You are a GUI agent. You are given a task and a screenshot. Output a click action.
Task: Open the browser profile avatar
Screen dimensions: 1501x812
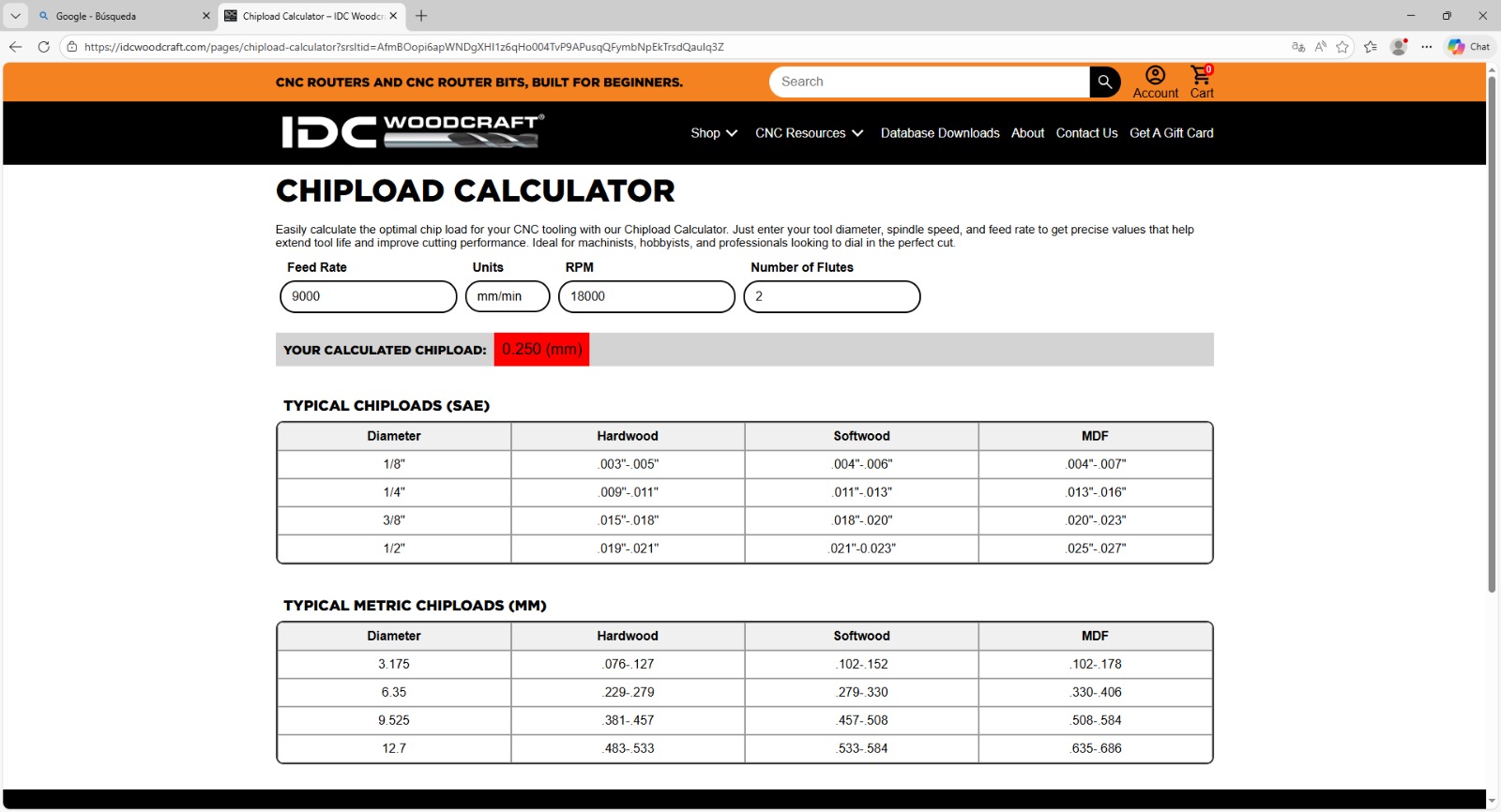point(1399,47)
